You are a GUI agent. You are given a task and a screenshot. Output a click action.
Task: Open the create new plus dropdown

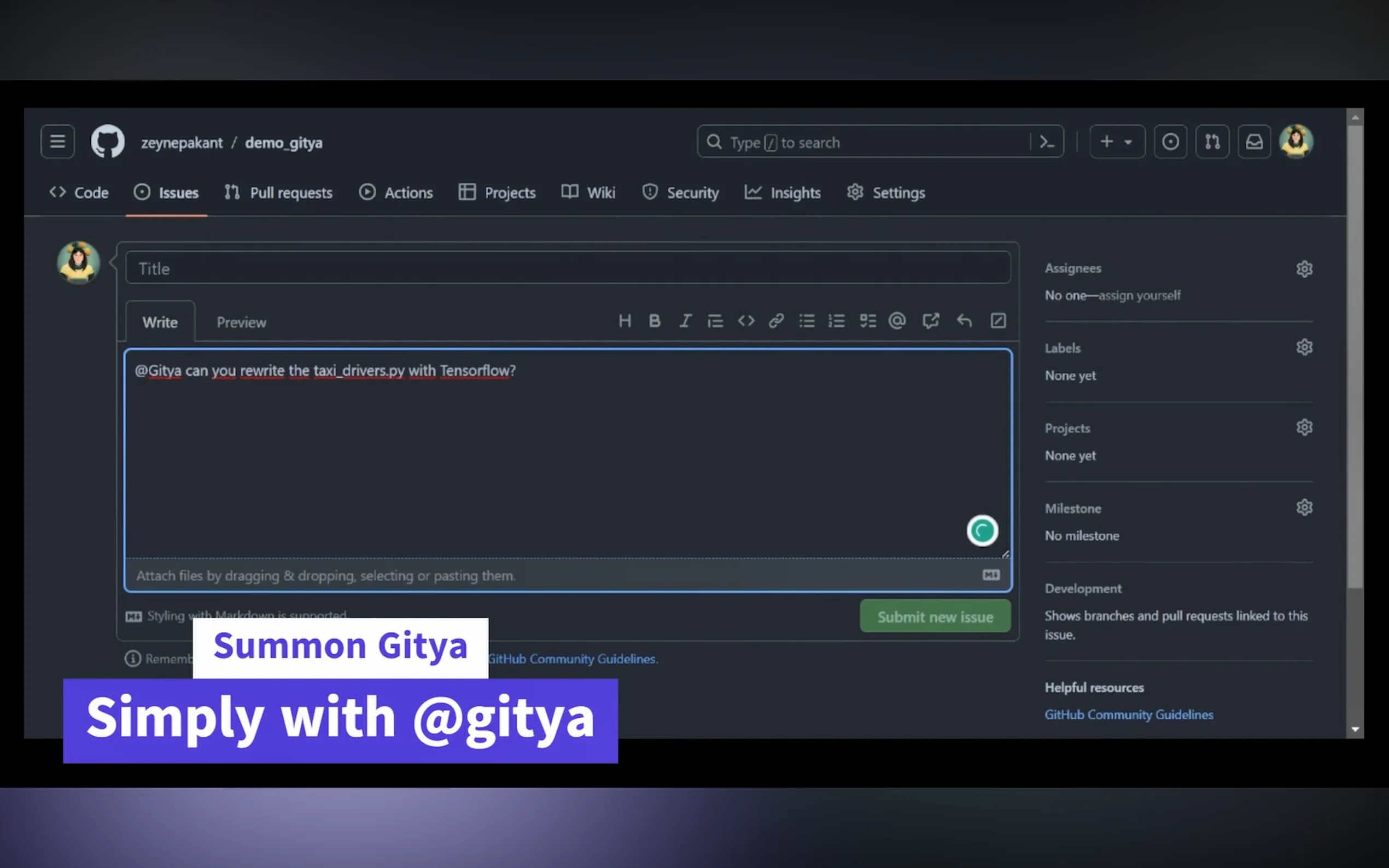tap(1117, 142)
